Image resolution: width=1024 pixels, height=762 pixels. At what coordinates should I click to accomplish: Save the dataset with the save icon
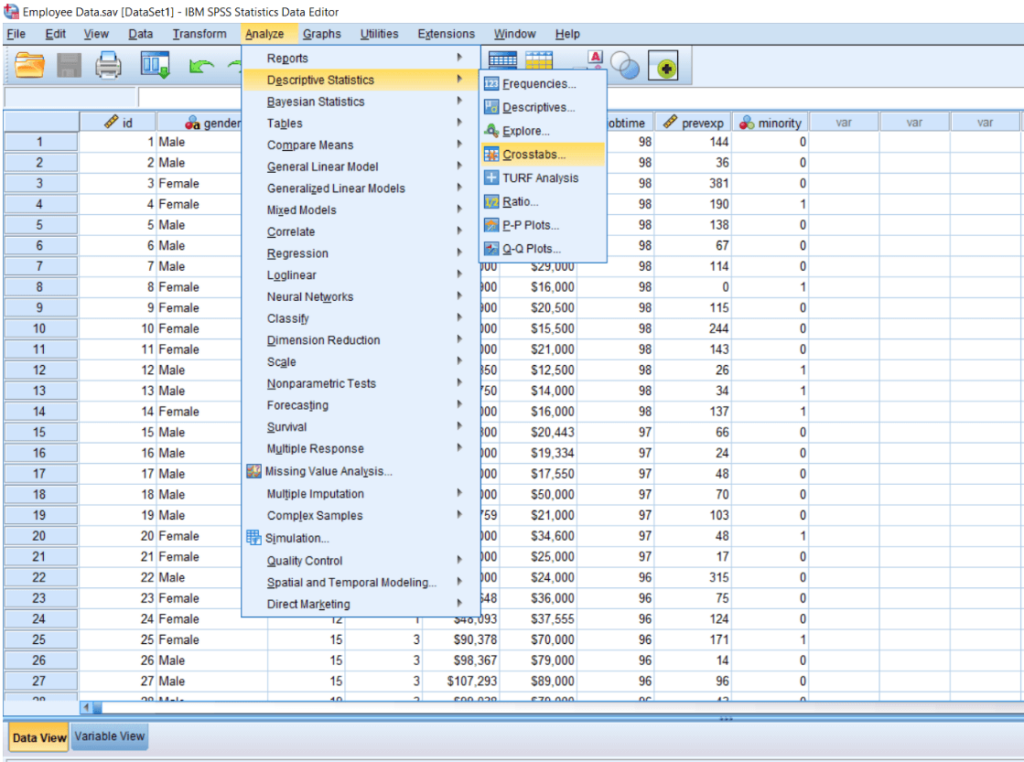(67, 63)
